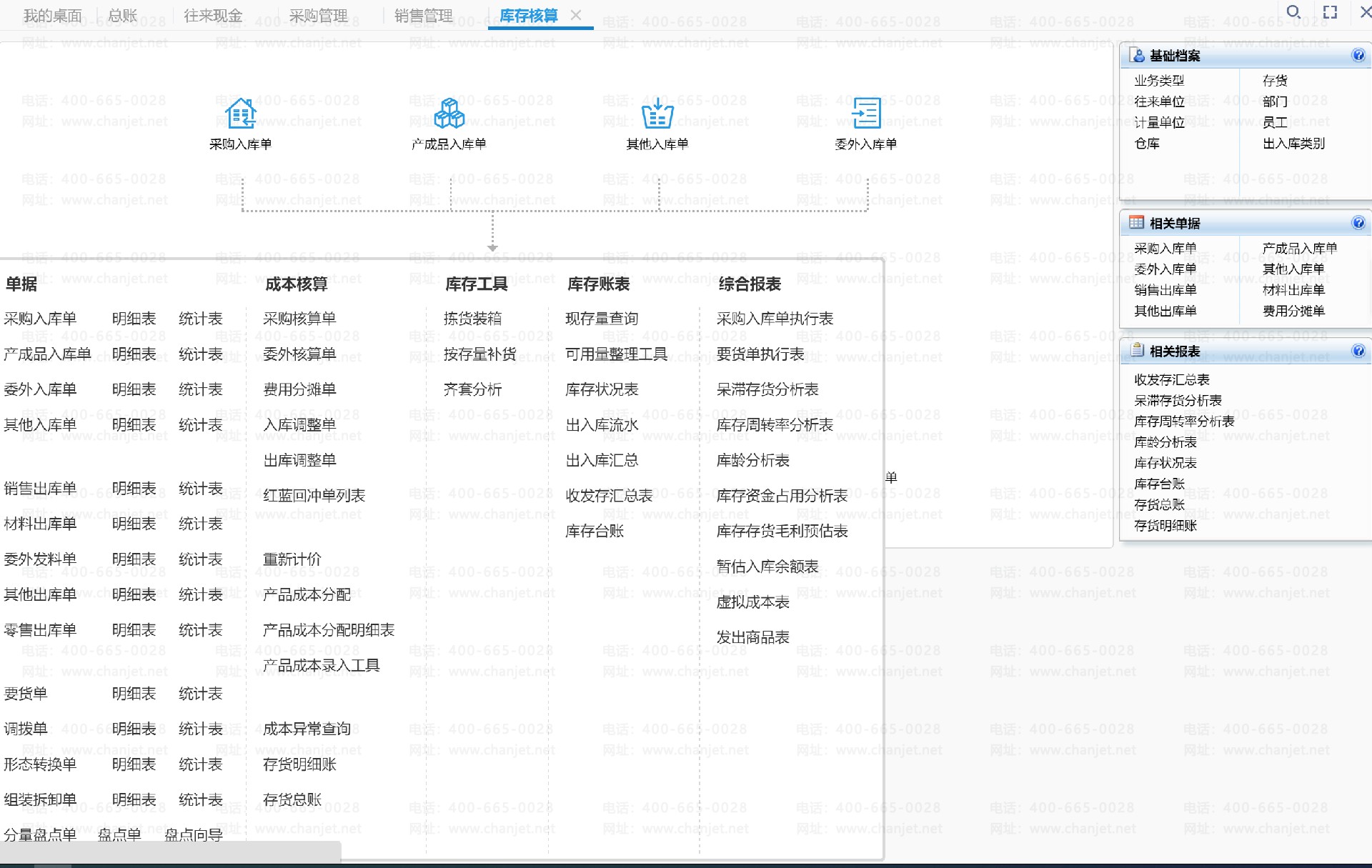Open 收发存汇总表 in 相关报表 panel
The image size is (1372, 868).
pos(1171,379)
